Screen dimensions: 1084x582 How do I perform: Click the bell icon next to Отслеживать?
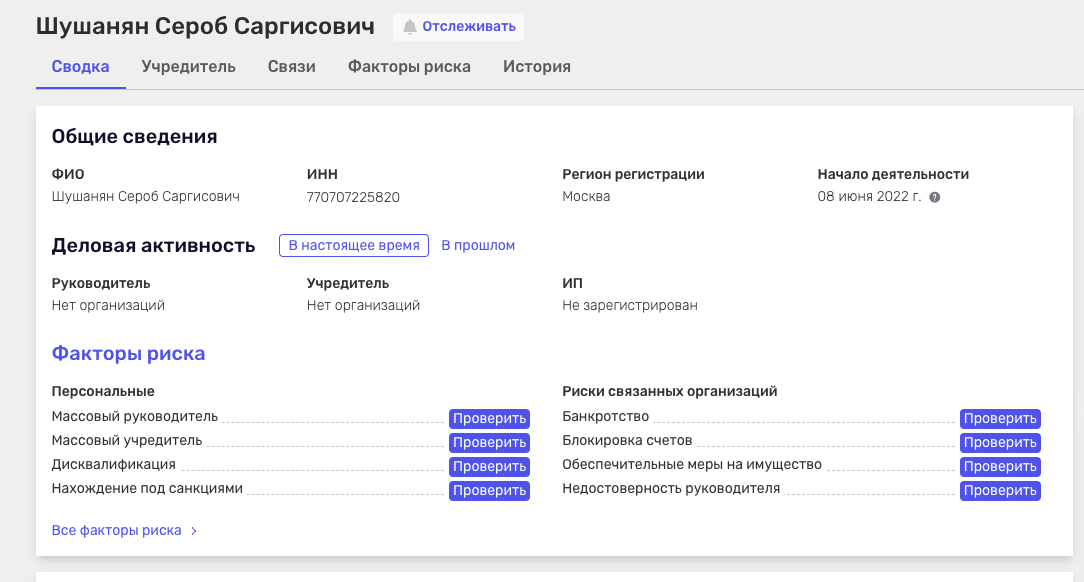[410, 26]
